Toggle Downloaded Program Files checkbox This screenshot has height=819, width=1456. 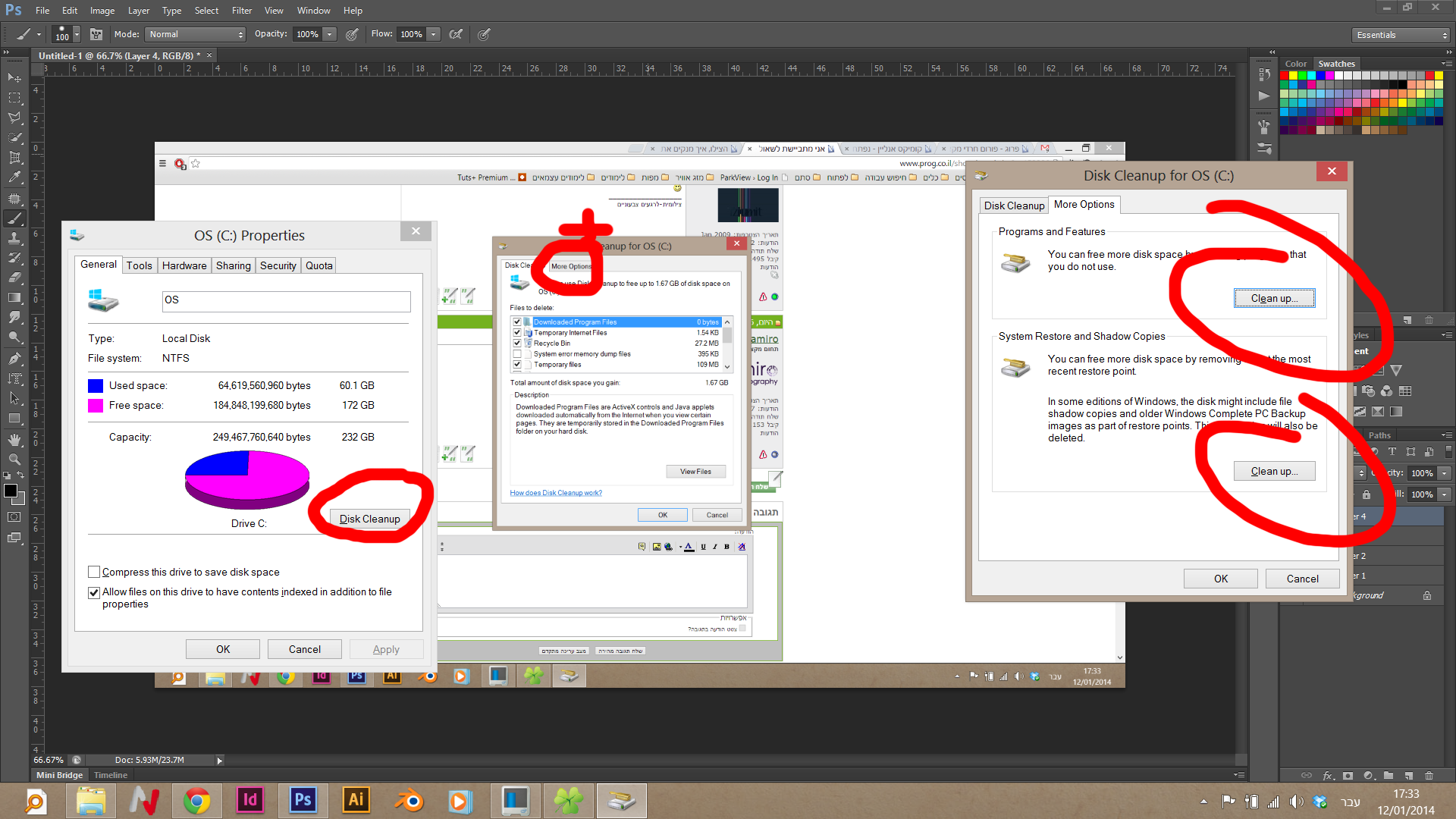click(517, 322)
